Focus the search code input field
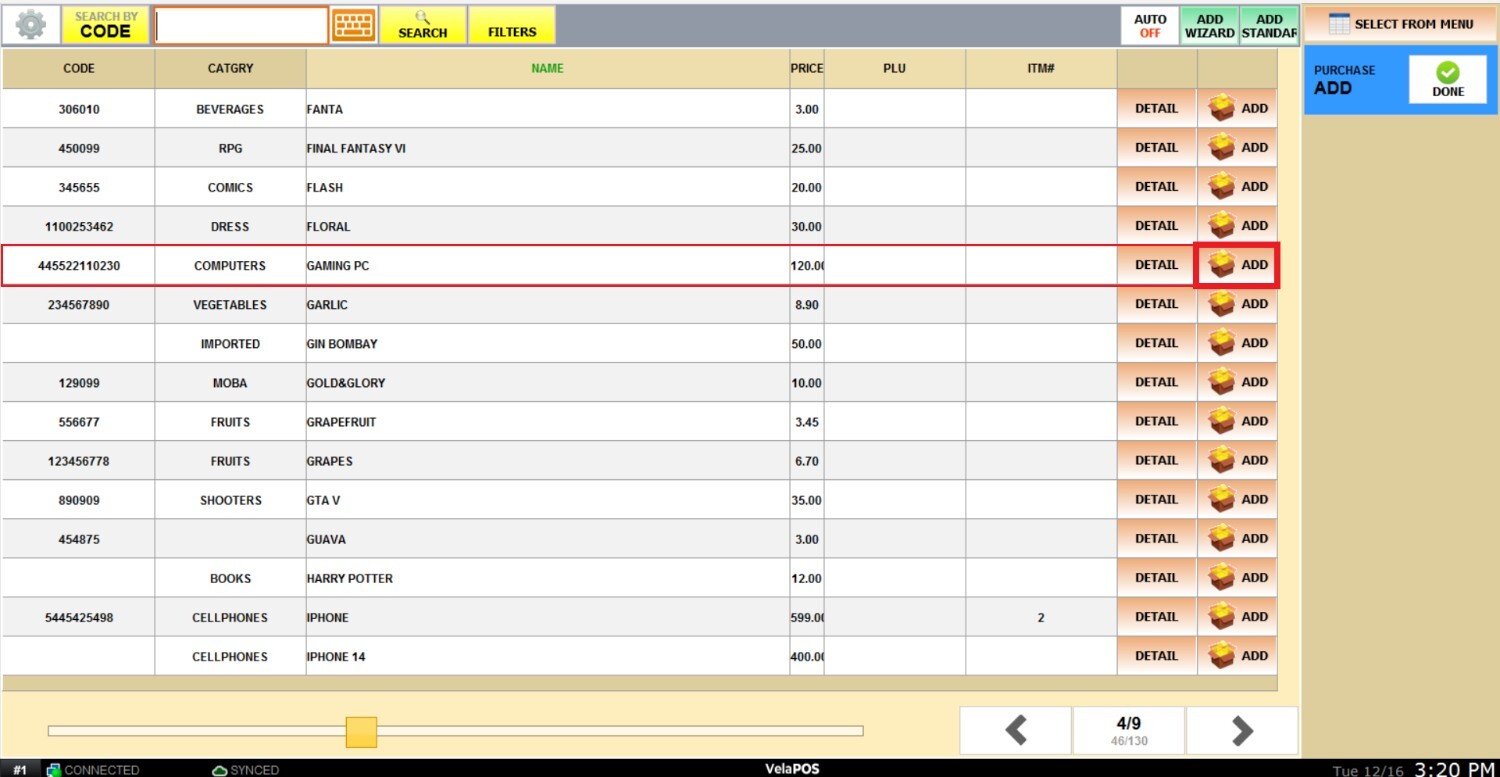 click(x=241, y=25)
